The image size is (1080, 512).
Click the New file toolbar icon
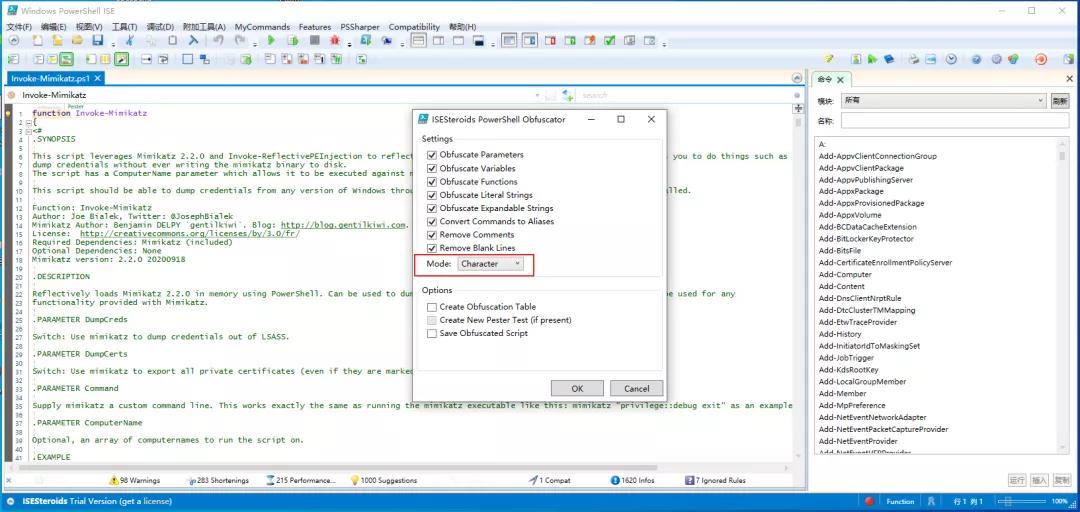pos(37,41)
